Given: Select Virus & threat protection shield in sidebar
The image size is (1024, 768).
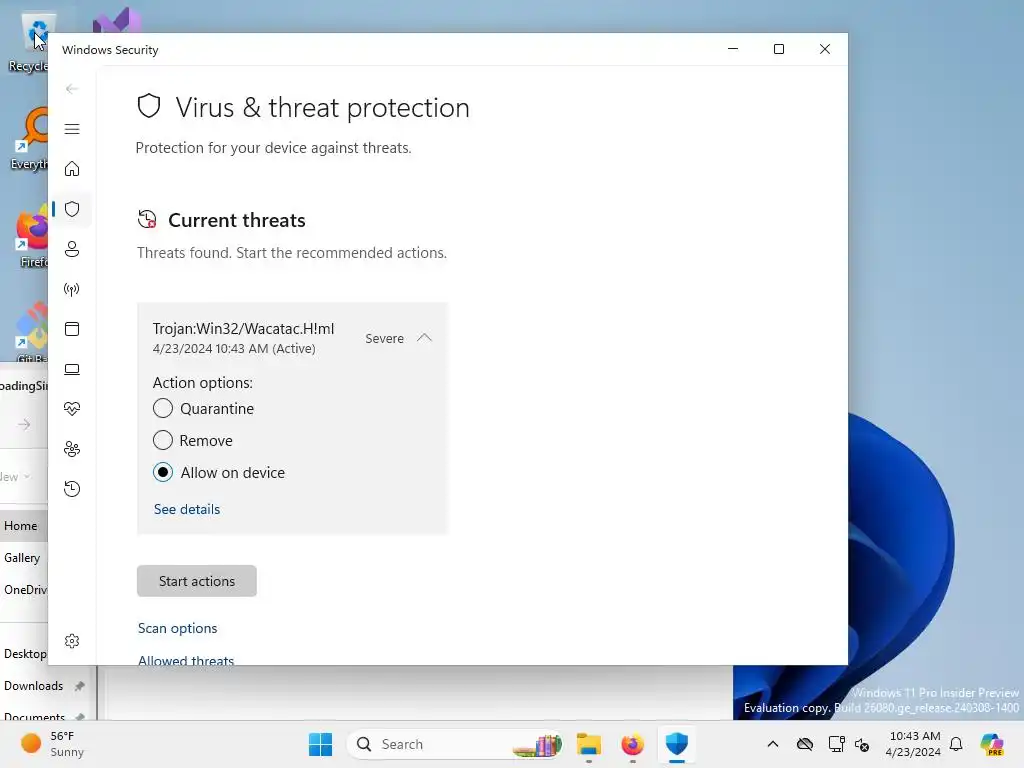Looking at the screenshot, I should [x=72, y=209].
